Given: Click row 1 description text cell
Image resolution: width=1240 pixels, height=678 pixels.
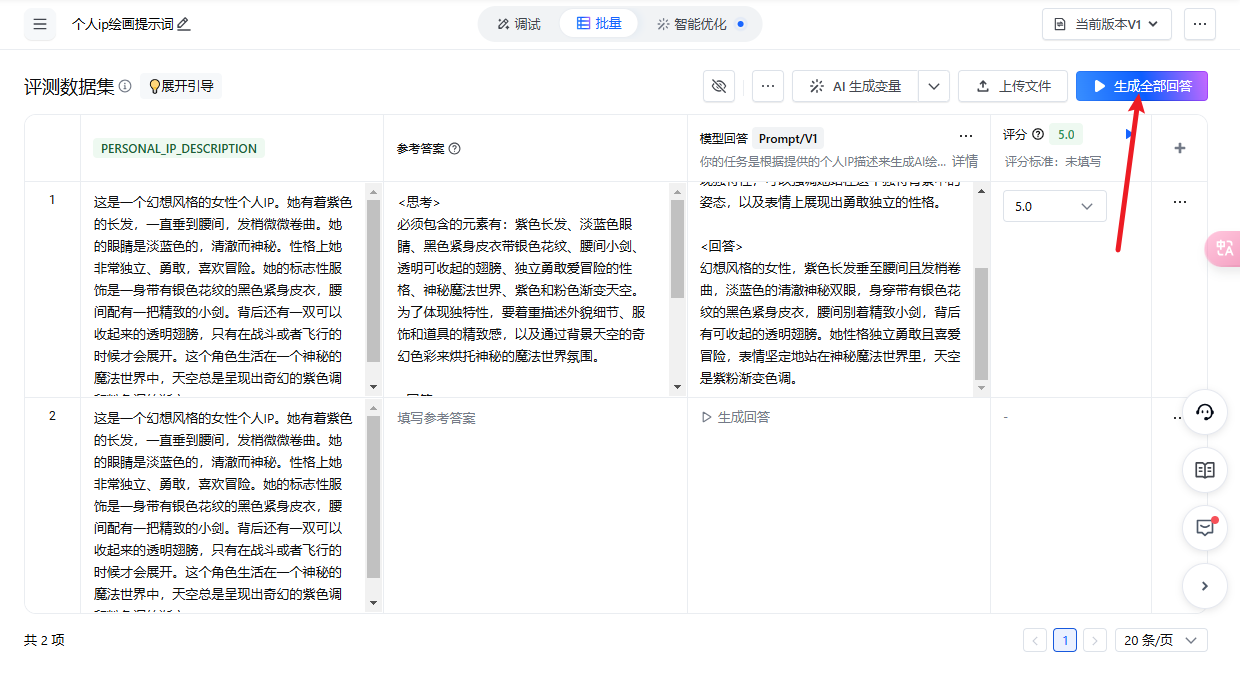Looking at the screenshot, I should pos(224,290).
